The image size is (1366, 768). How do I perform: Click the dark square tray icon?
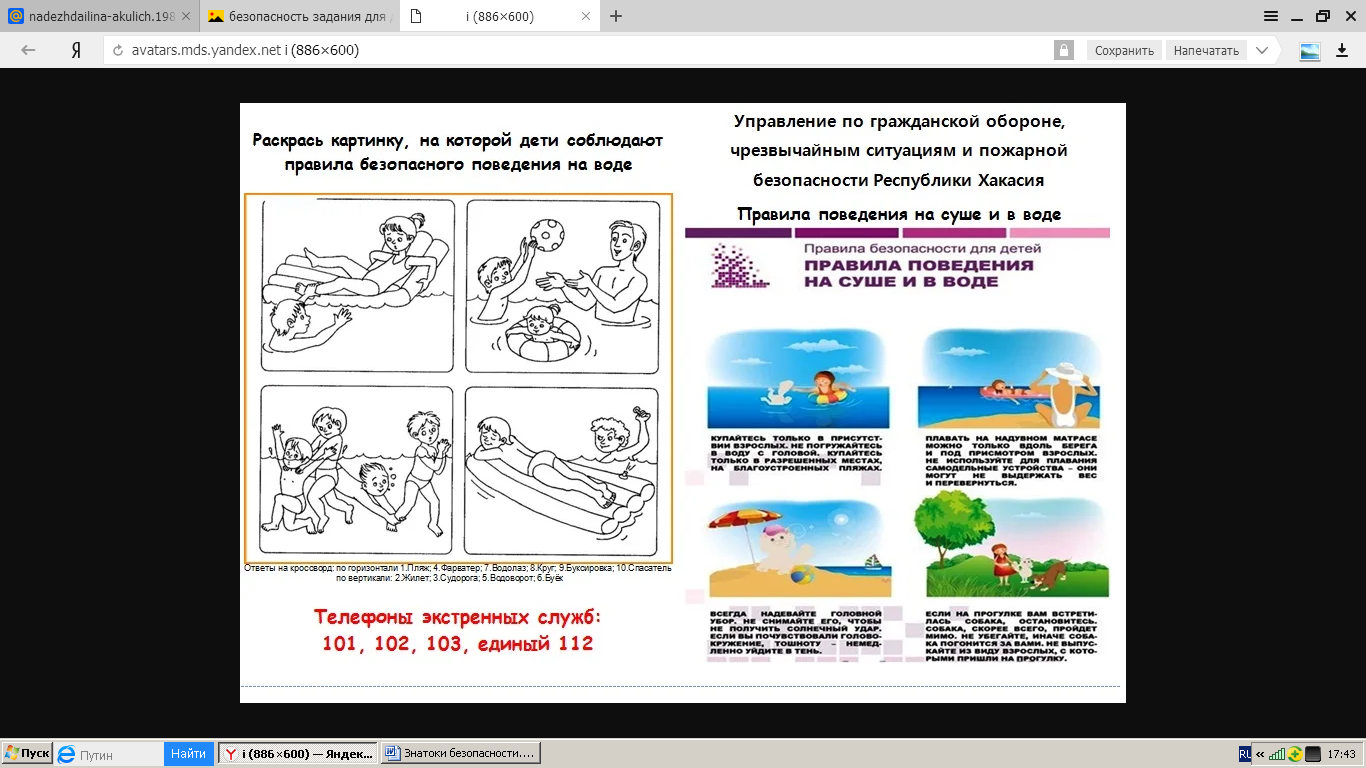(1313, 754)
